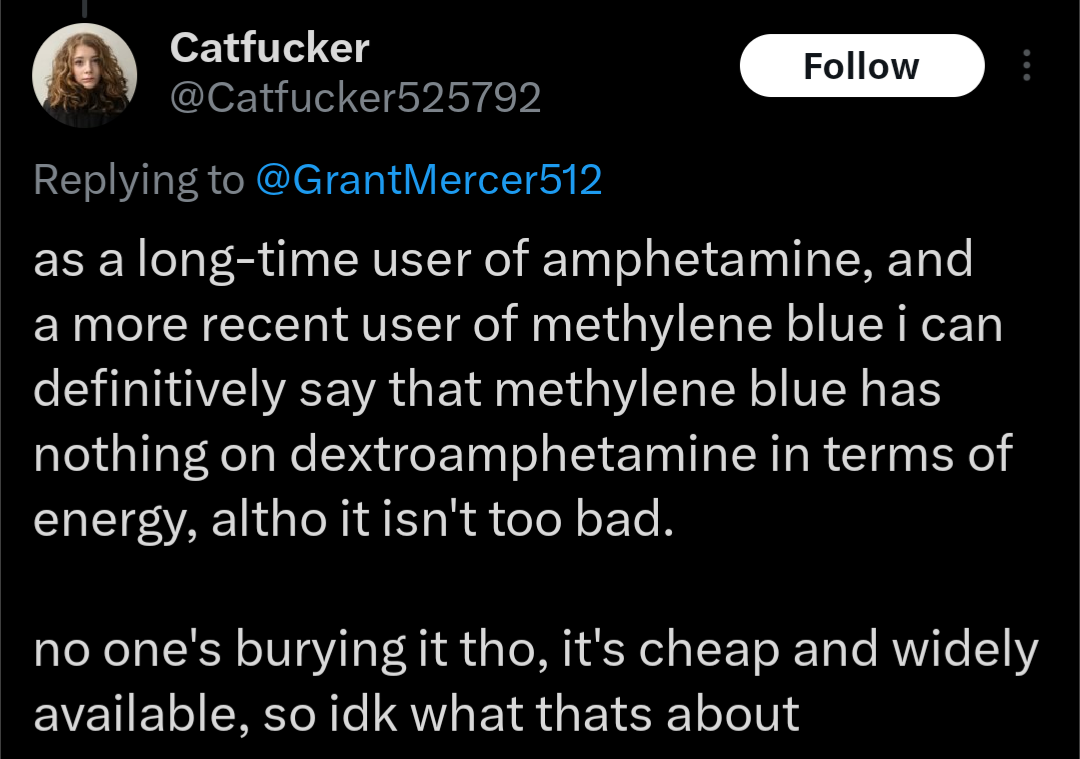
Task: Open the reply author's profile picture
Action: tap(84, 75)
